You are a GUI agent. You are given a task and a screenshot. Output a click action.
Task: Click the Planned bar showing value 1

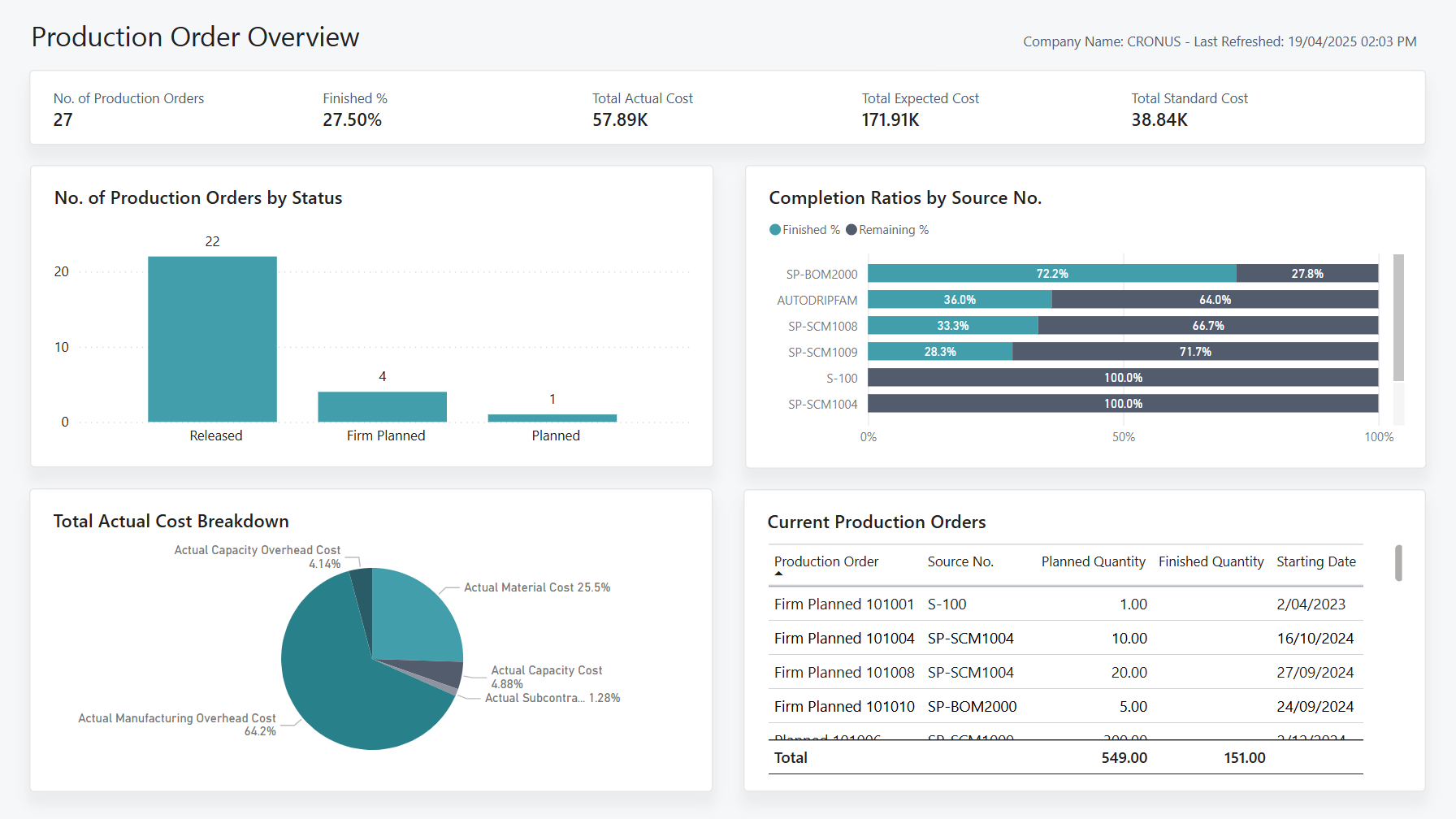(552, 417)
